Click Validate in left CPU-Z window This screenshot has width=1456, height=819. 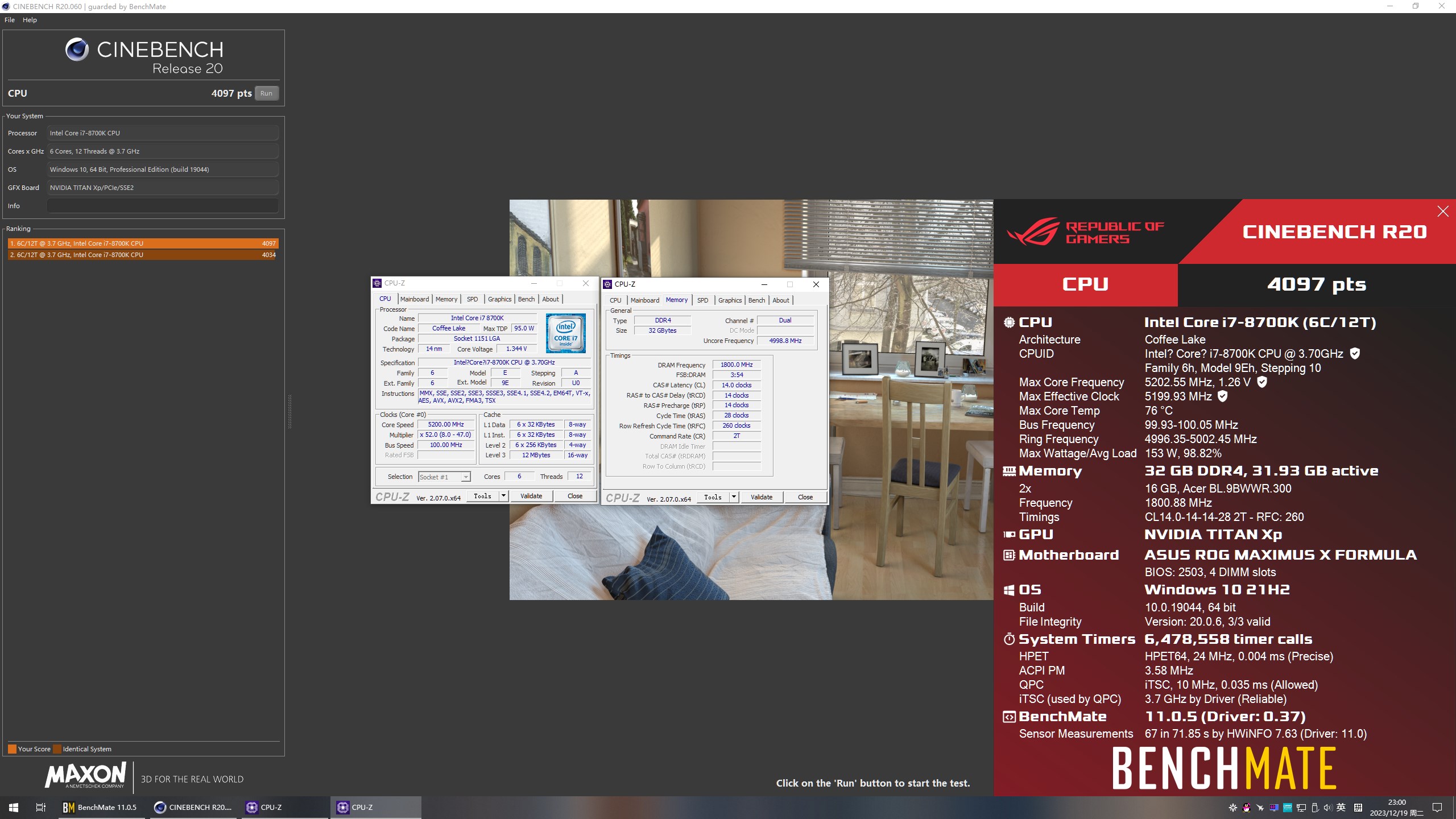(531, 496)
